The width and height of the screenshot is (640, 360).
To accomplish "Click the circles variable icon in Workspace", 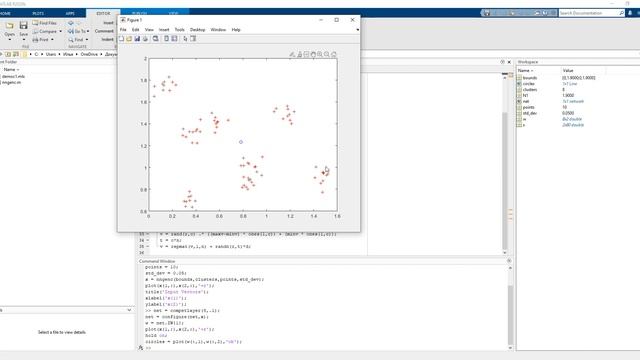I will [519, 84].
